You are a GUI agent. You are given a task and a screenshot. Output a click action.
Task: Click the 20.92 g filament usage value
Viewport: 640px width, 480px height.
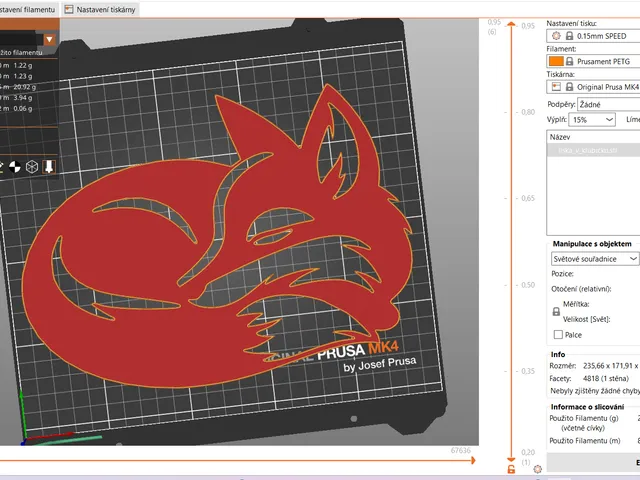24,87
